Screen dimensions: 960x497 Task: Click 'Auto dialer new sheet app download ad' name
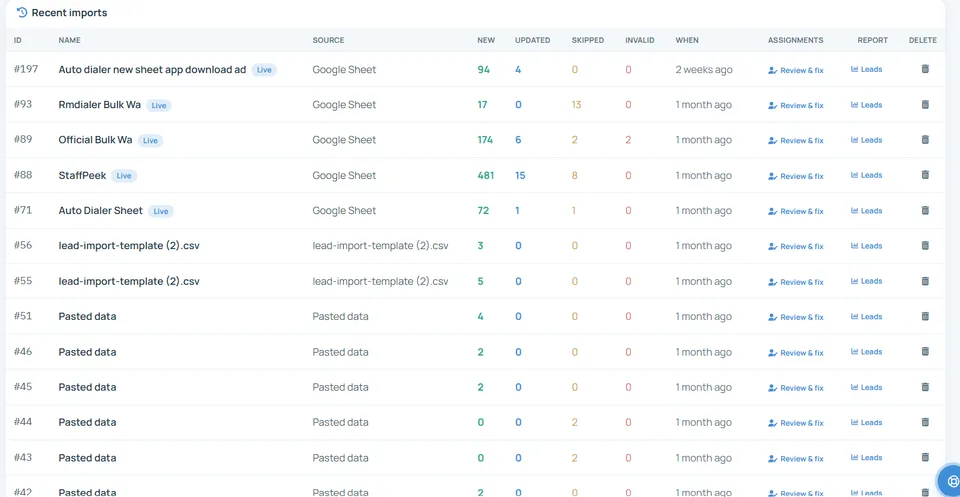coord(152,70)
